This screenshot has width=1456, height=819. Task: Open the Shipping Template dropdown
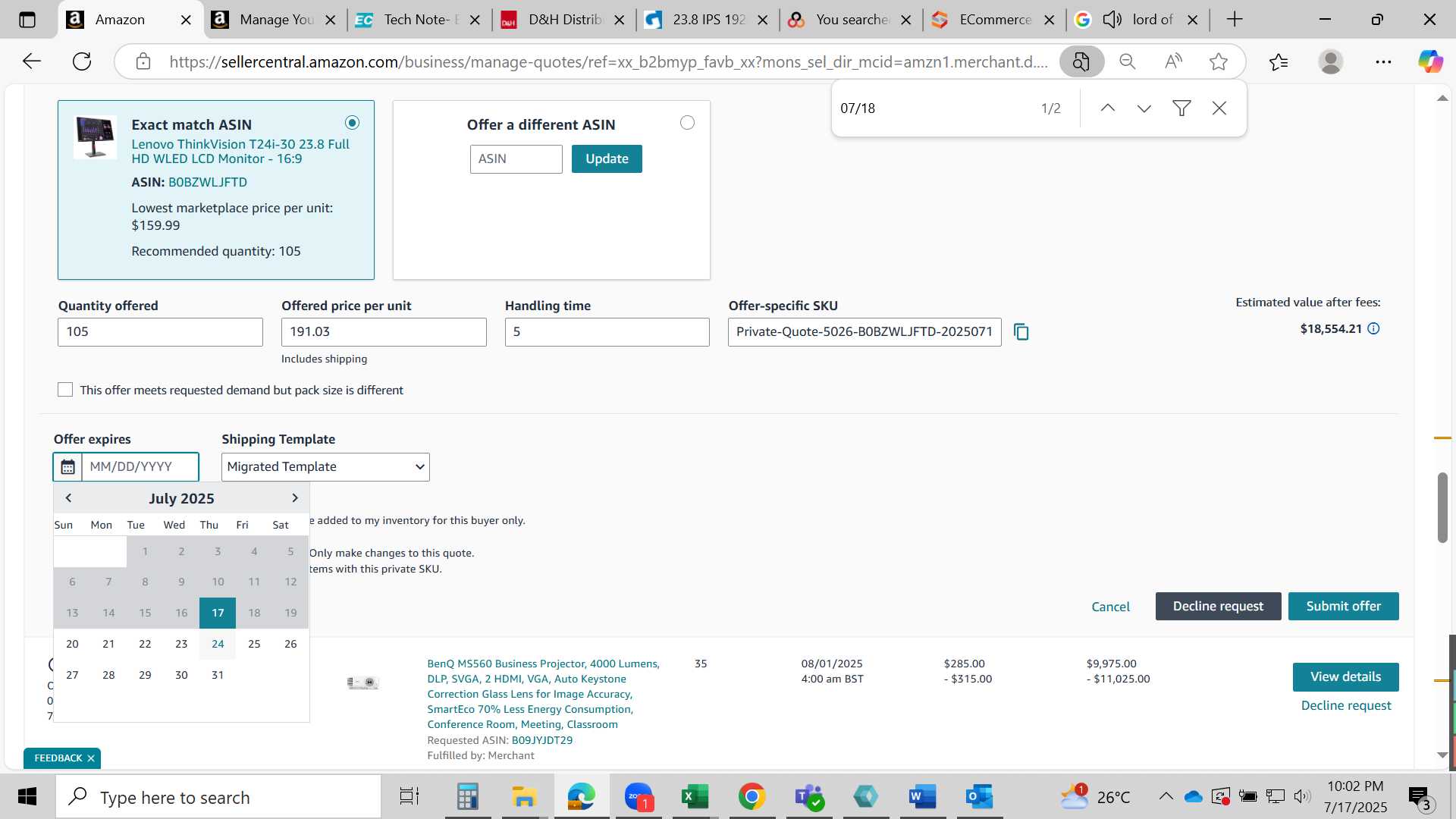325,467
